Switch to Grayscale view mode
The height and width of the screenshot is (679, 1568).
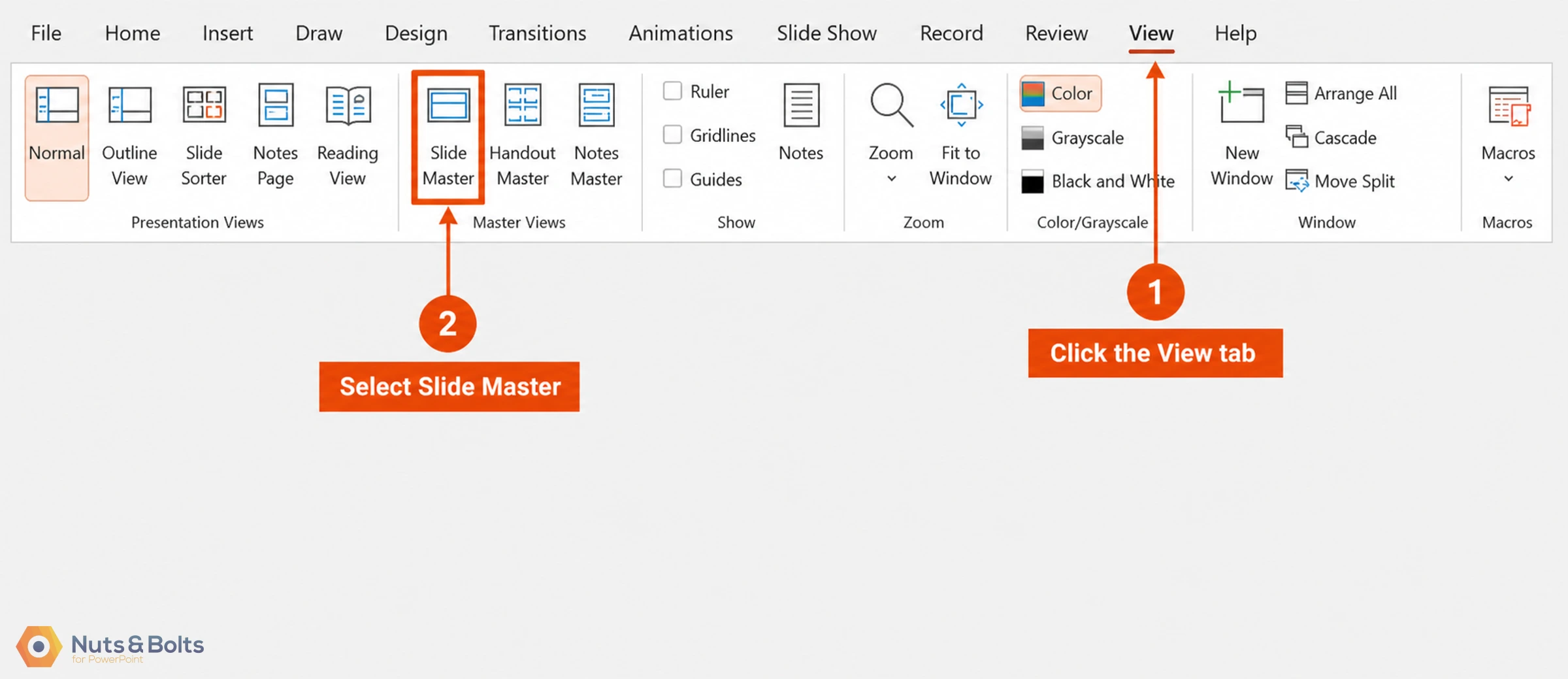[x=1073, y=138]
